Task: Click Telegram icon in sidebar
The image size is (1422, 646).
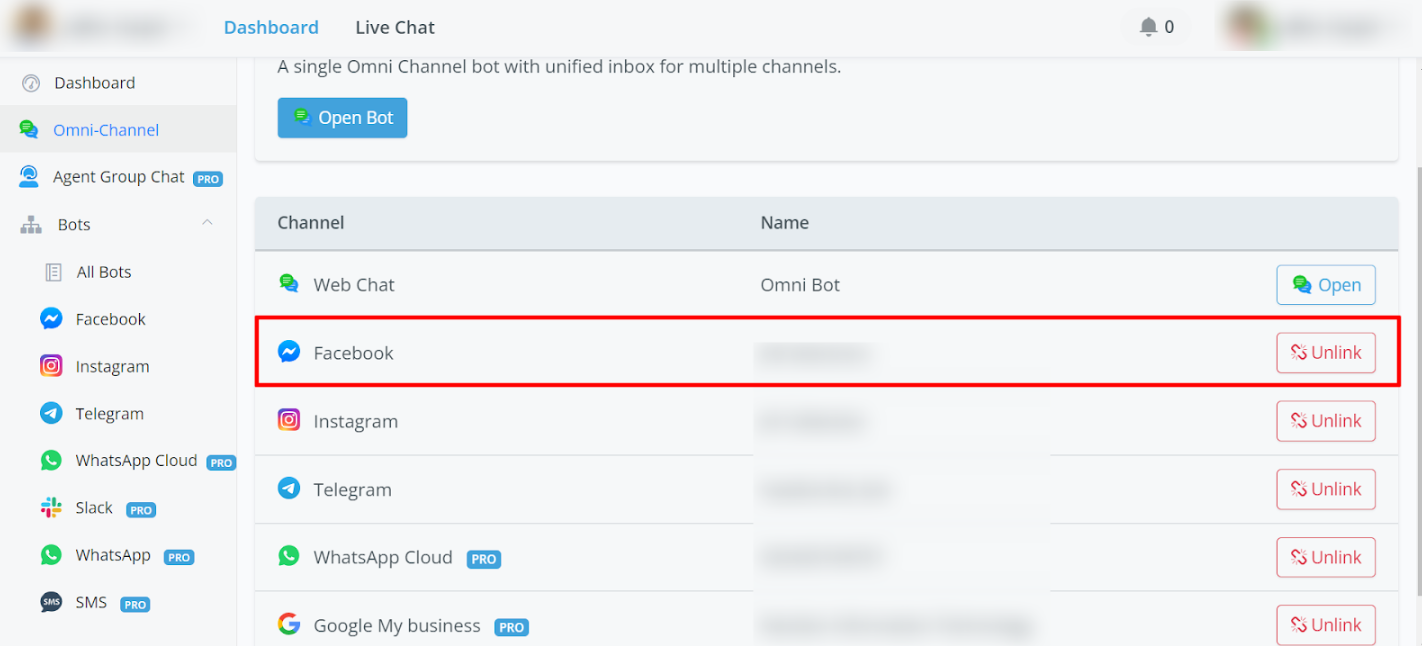Action: point(51,413)
